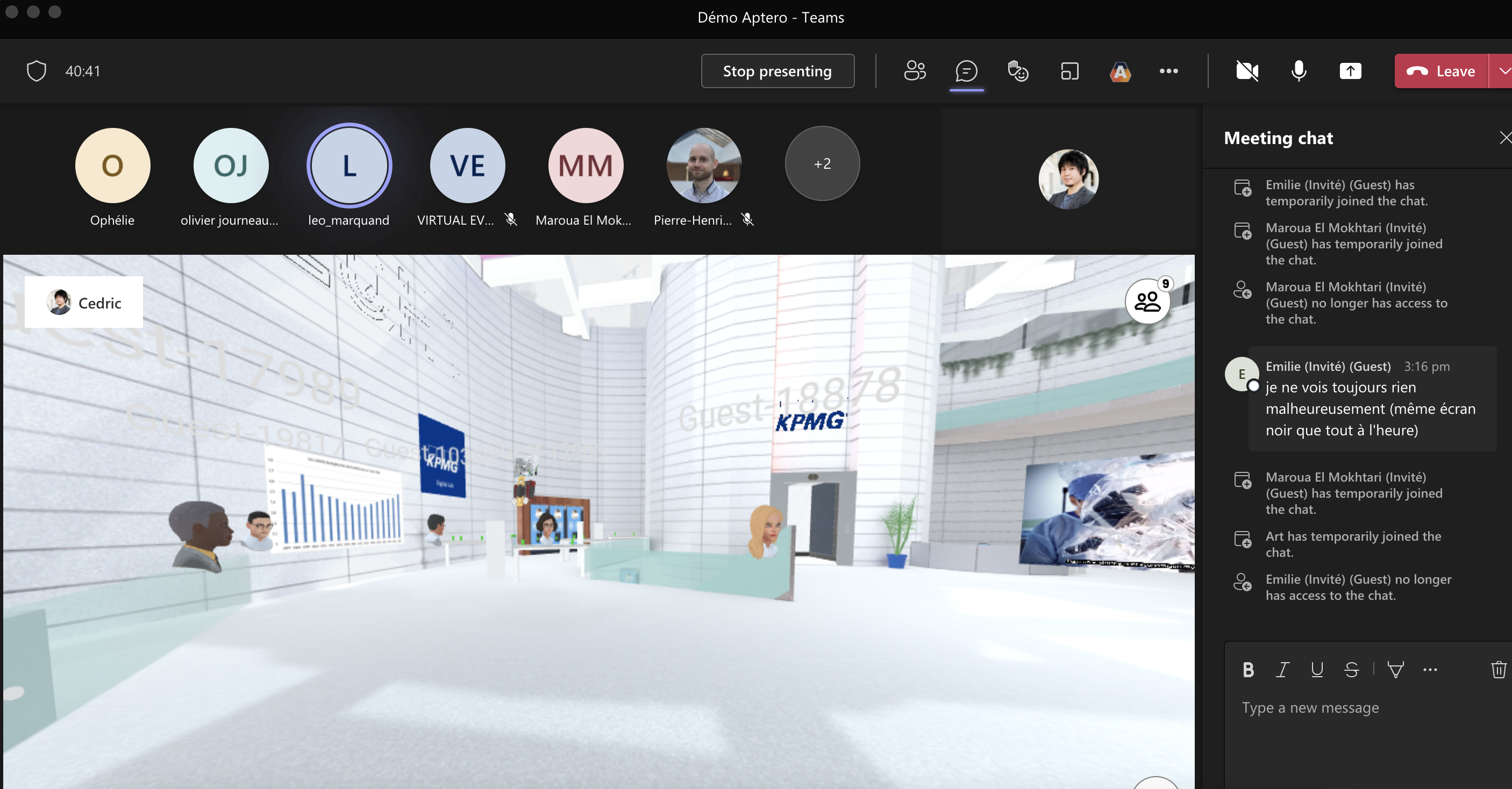Image resolution: width=1512 pixels, height=789 pixels.
Task: Expand the Leave options dropdown arrow
Action: [1503, 71]
